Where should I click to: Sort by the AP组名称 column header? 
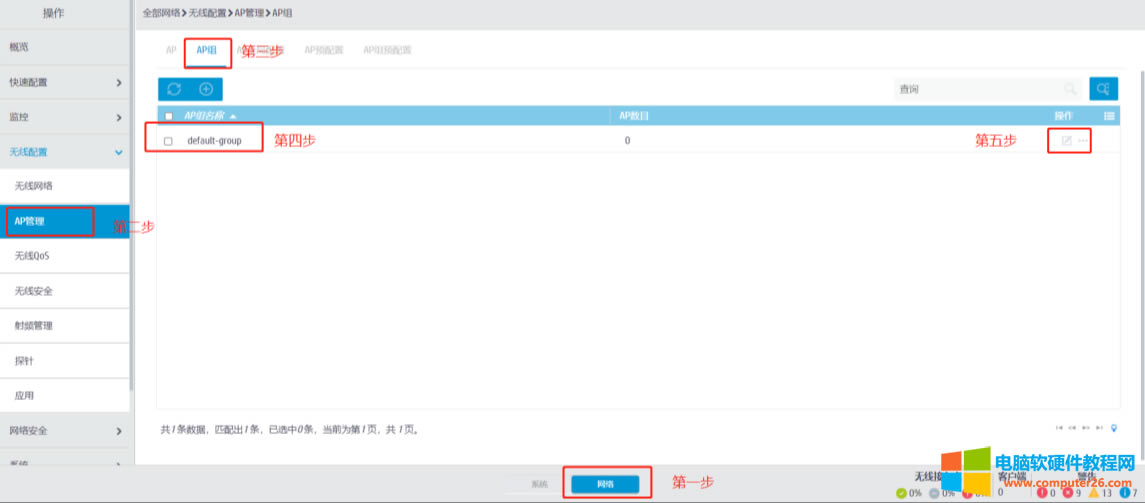[209, 116]
